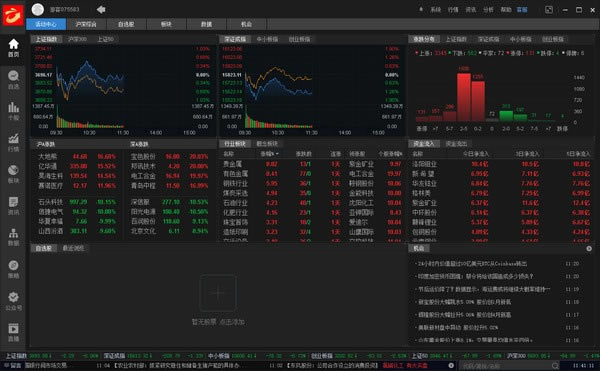Click 洛阳钼业 in fund inflow list
Screen dimensions: 600x371
[424, 164]
